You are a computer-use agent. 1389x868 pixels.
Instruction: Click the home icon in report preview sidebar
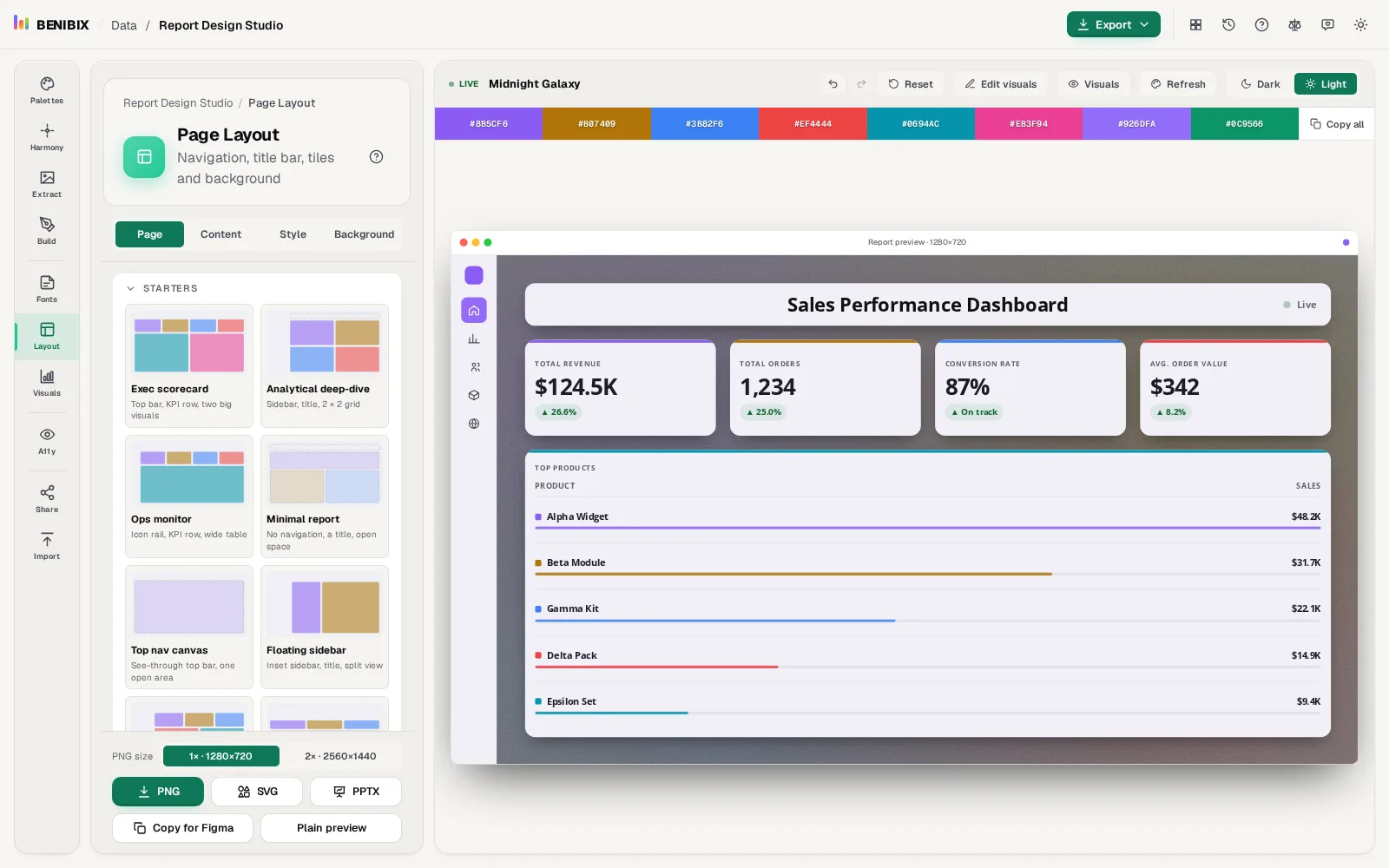(x=474, y=310)
